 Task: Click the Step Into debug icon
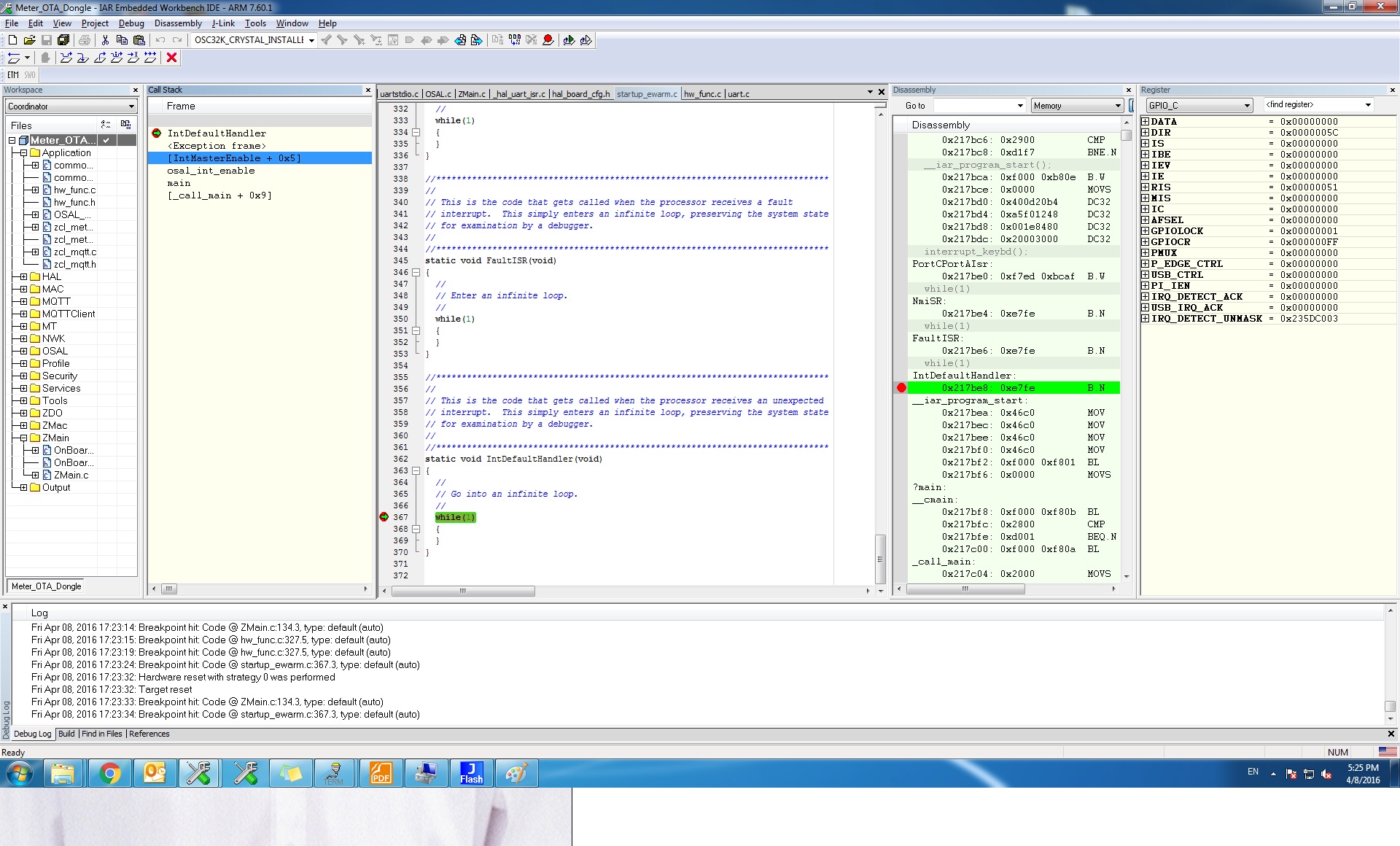tap(83, 58)
